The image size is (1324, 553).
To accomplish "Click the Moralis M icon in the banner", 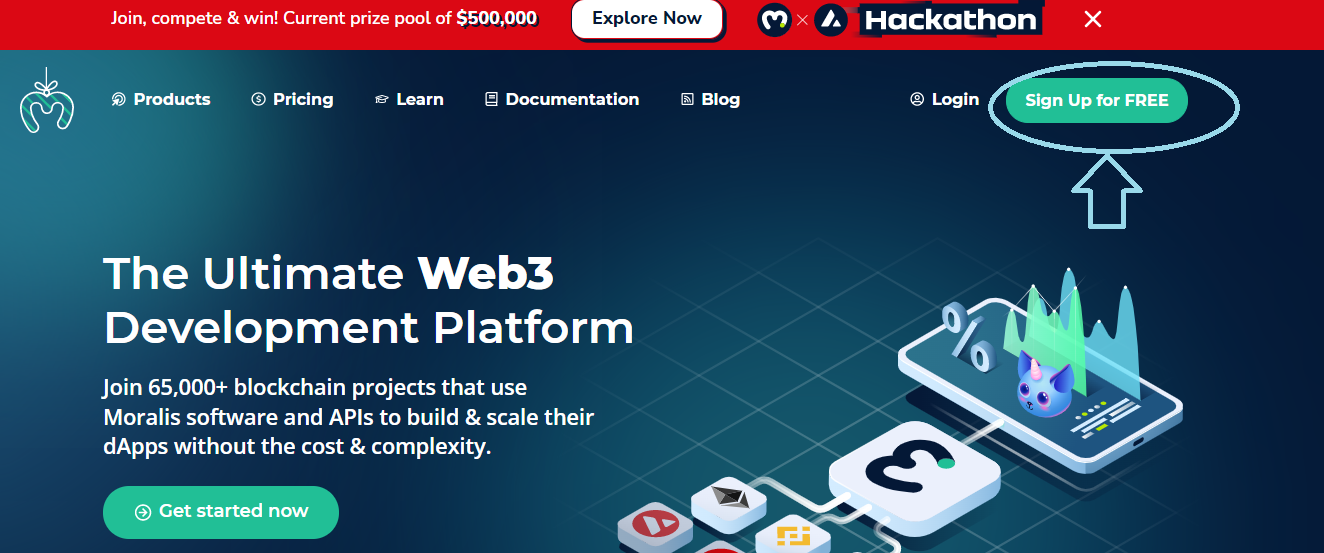I will tap(775, 19).
